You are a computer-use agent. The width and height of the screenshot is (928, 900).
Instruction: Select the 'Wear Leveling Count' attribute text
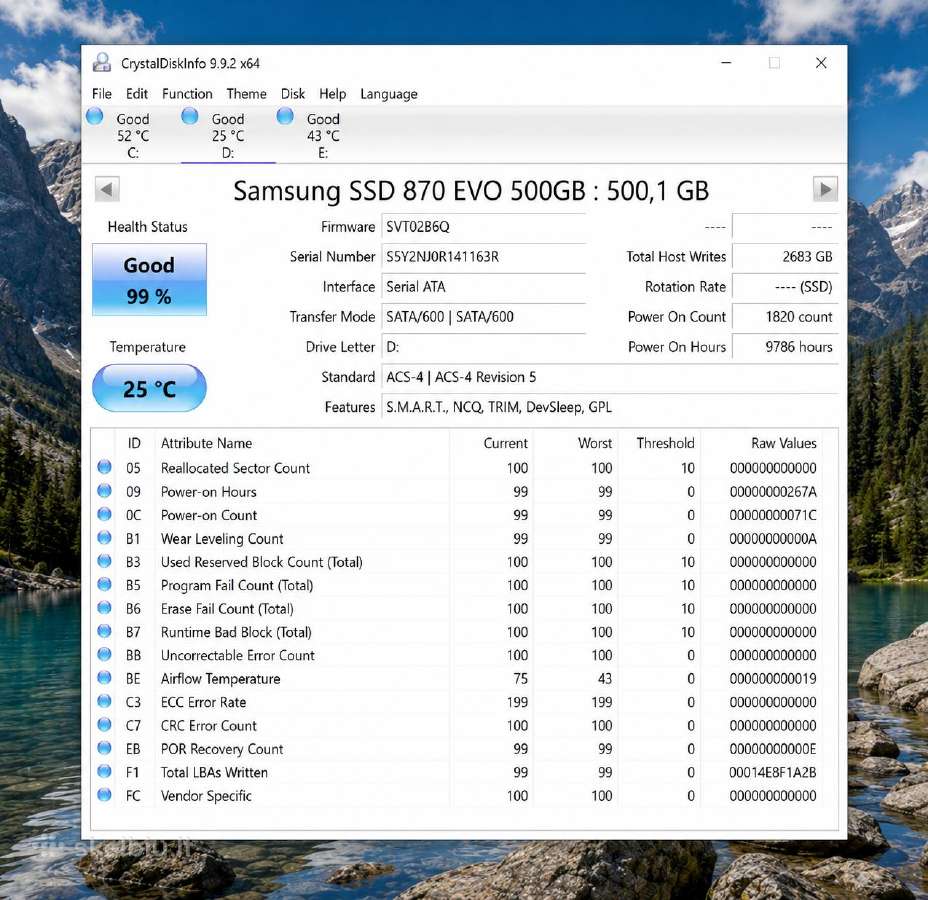[x=222, y=538]
